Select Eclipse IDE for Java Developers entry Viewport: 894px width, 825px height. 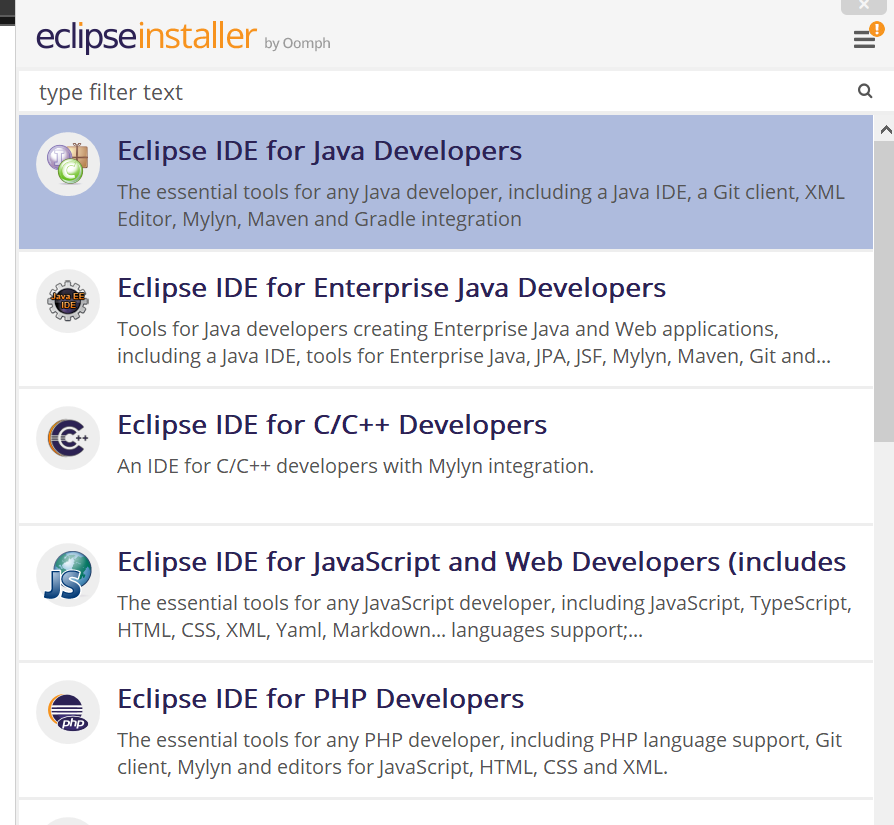click(x=320, y=151)
